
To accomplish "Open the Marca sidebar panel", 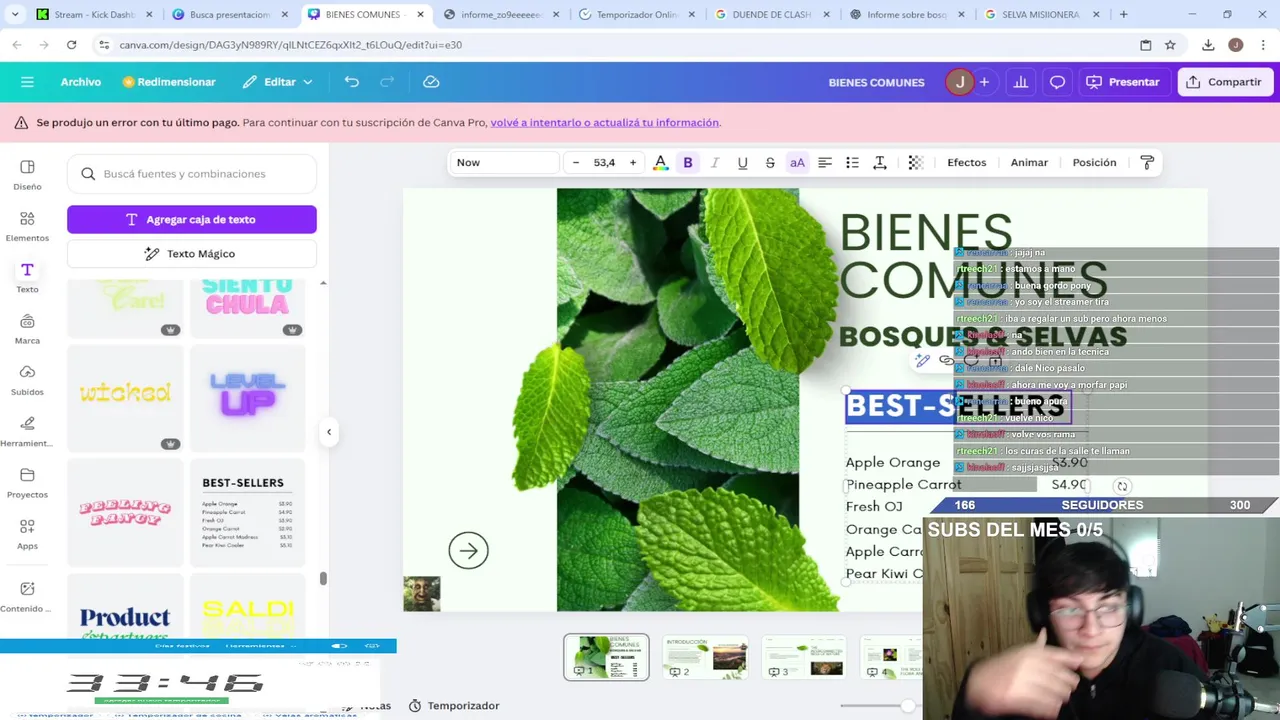I will (27, 328).
